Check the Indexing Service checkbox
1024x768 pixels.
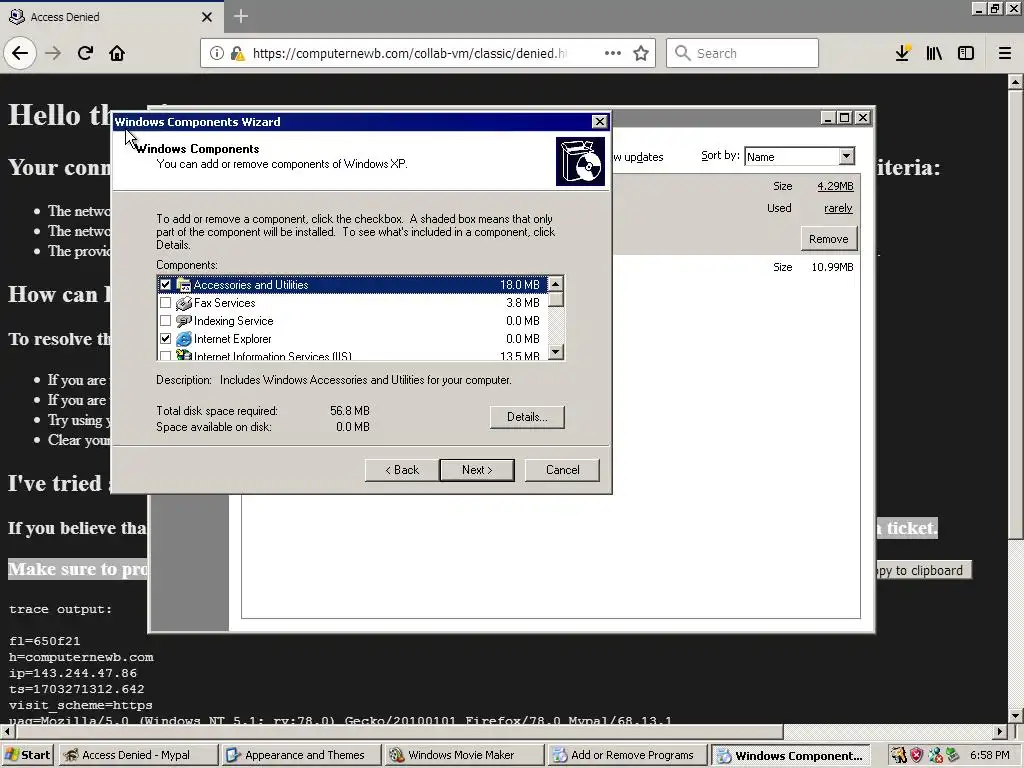(x=165, y=321)
